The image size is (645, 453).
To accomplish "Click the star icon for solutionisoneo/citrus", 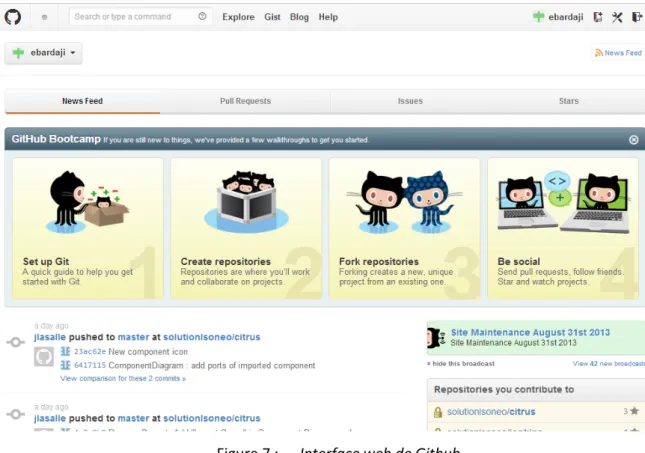I will point(634,411).
